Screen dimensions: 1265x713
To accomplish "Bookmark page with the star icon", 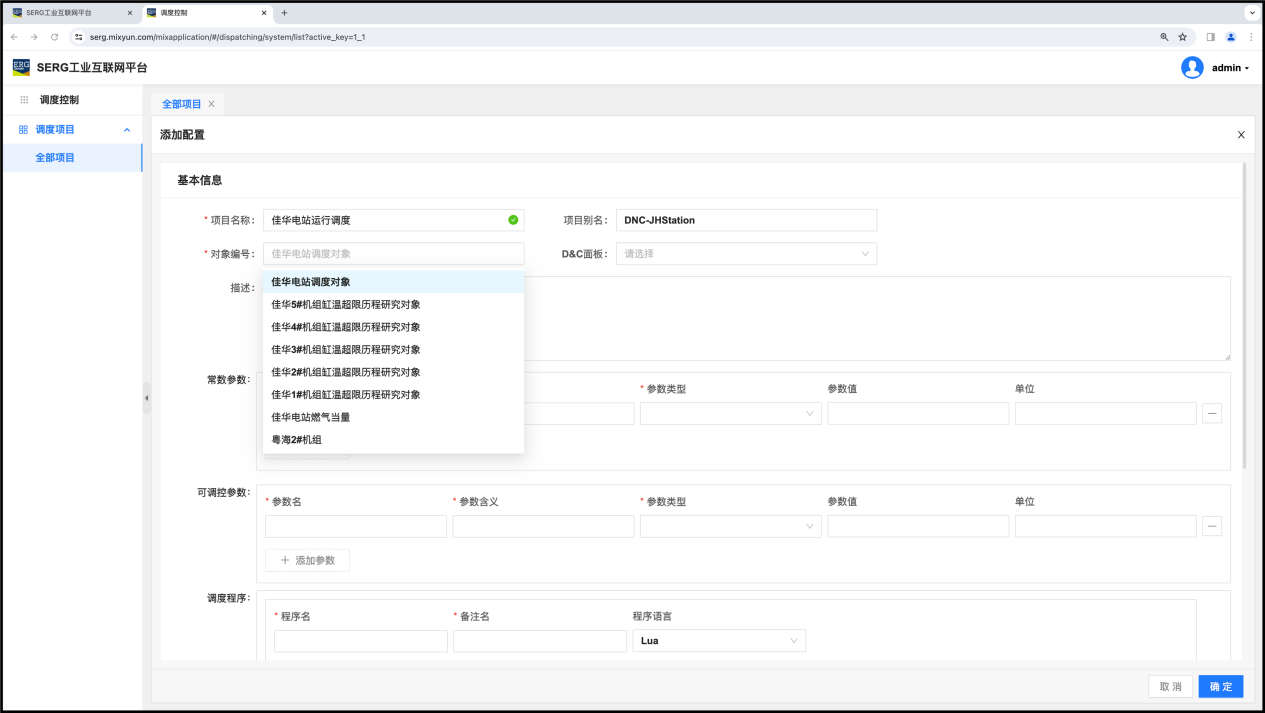I will click(x=1182, y=37).
